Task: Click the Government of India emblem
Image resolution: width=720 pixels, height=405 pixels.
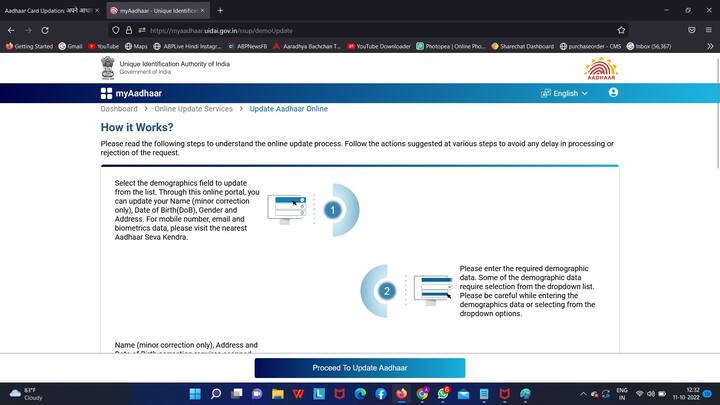Action: [x=107, y=67]
